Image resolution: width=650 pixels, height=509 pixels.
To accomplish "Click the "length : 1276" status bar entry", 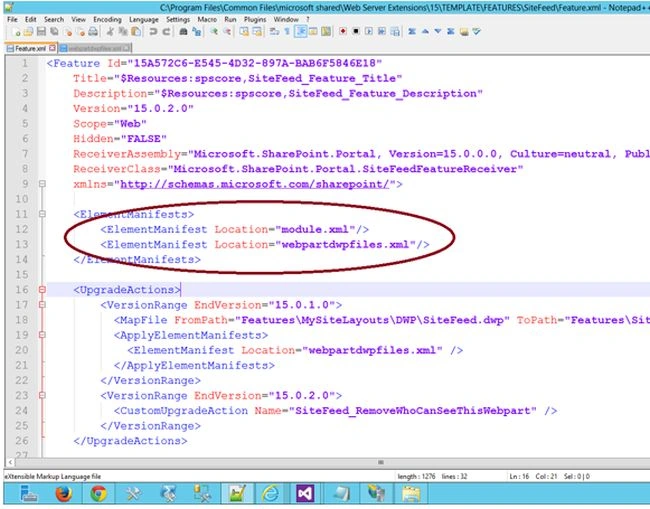I will [416, 477].
